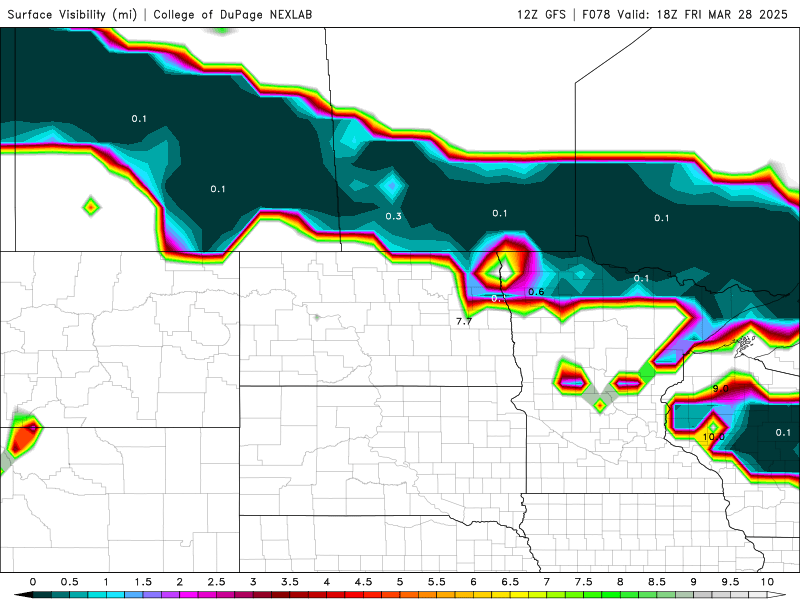
Task: Click the 0.1 value beside the 10.0 label
Action: [783, 433]
